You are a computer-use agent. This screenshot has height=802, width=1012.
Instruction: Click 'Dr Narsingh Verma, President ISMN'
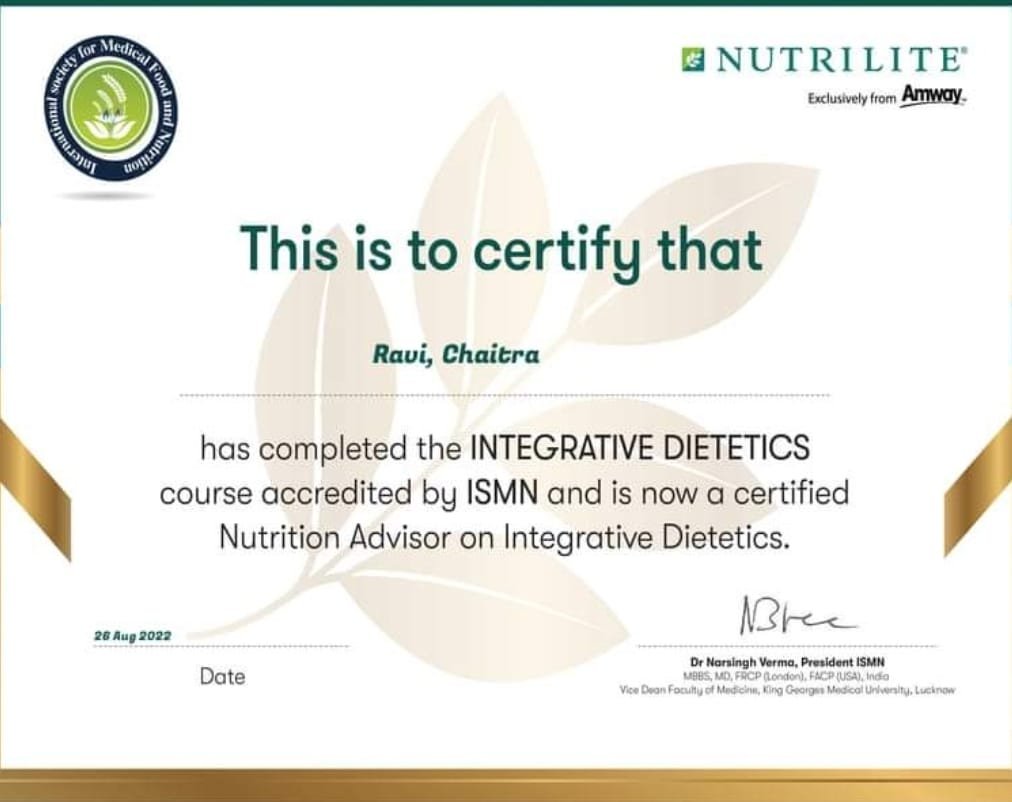tap(787, 662)
